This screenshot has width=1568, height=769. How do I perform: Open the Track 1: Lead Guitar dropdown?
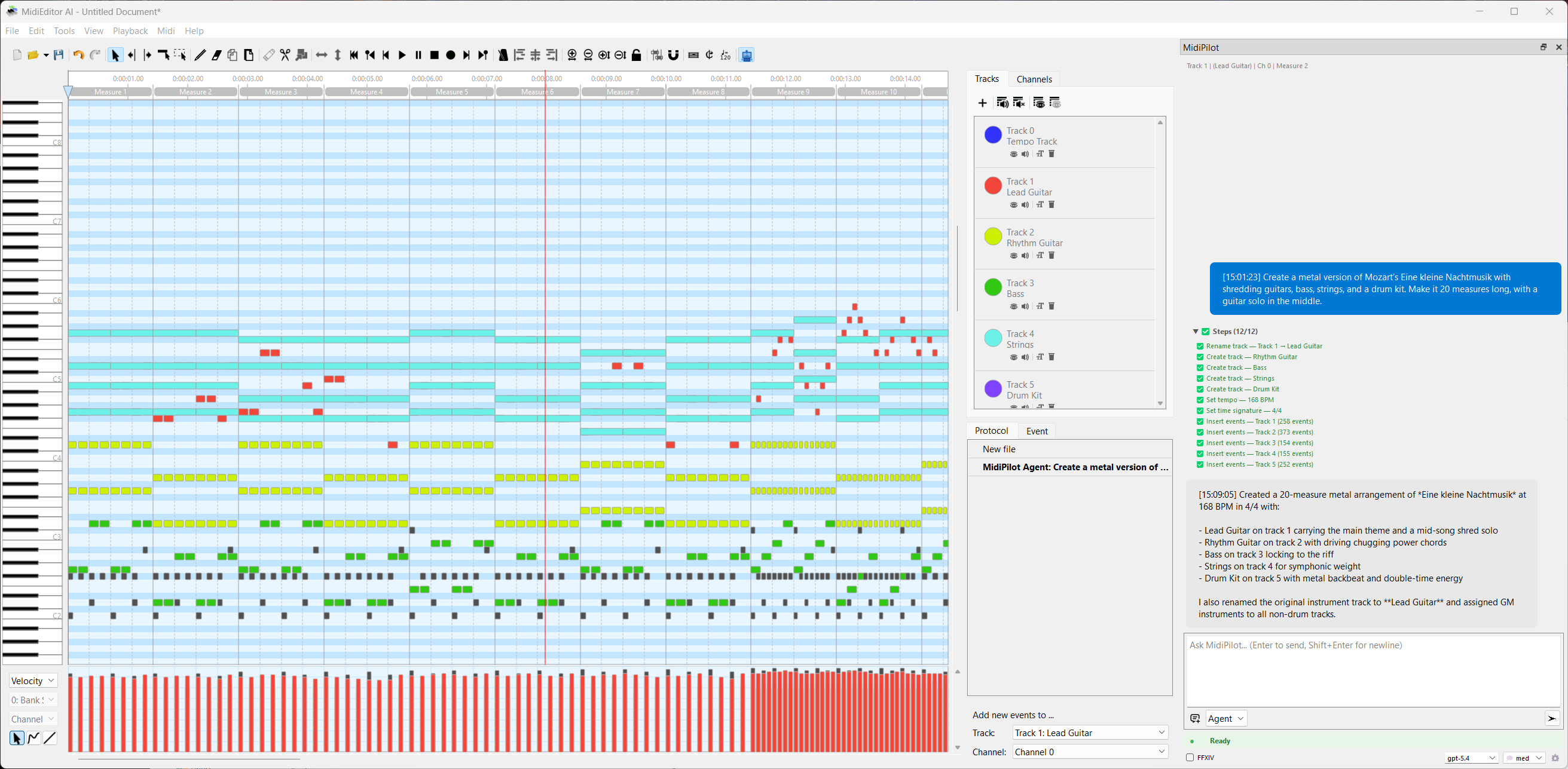point(1089,733)
